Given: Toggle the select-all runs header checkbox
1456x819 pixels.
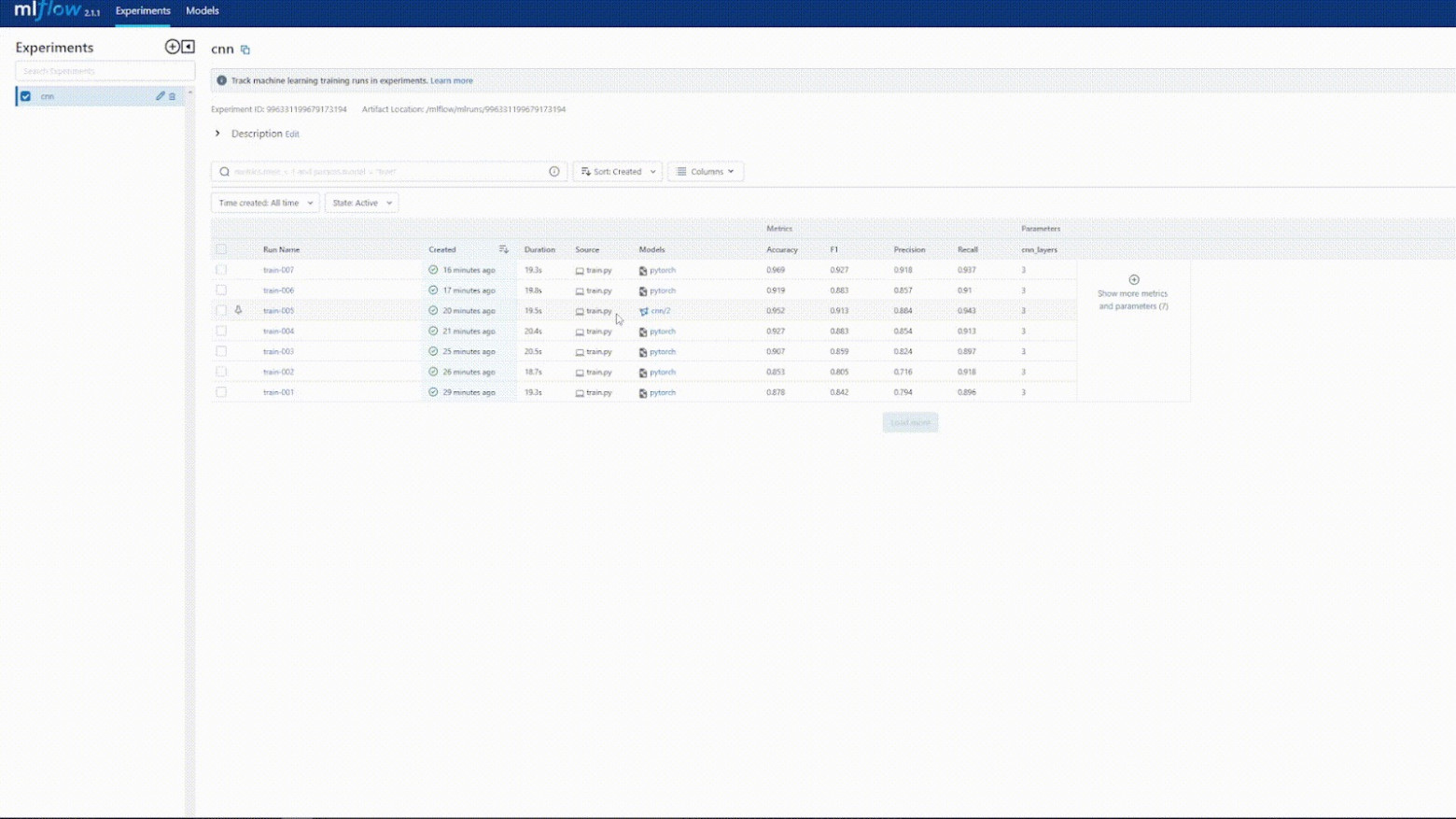Looking at the screenshot, I should tap(221, 249).
